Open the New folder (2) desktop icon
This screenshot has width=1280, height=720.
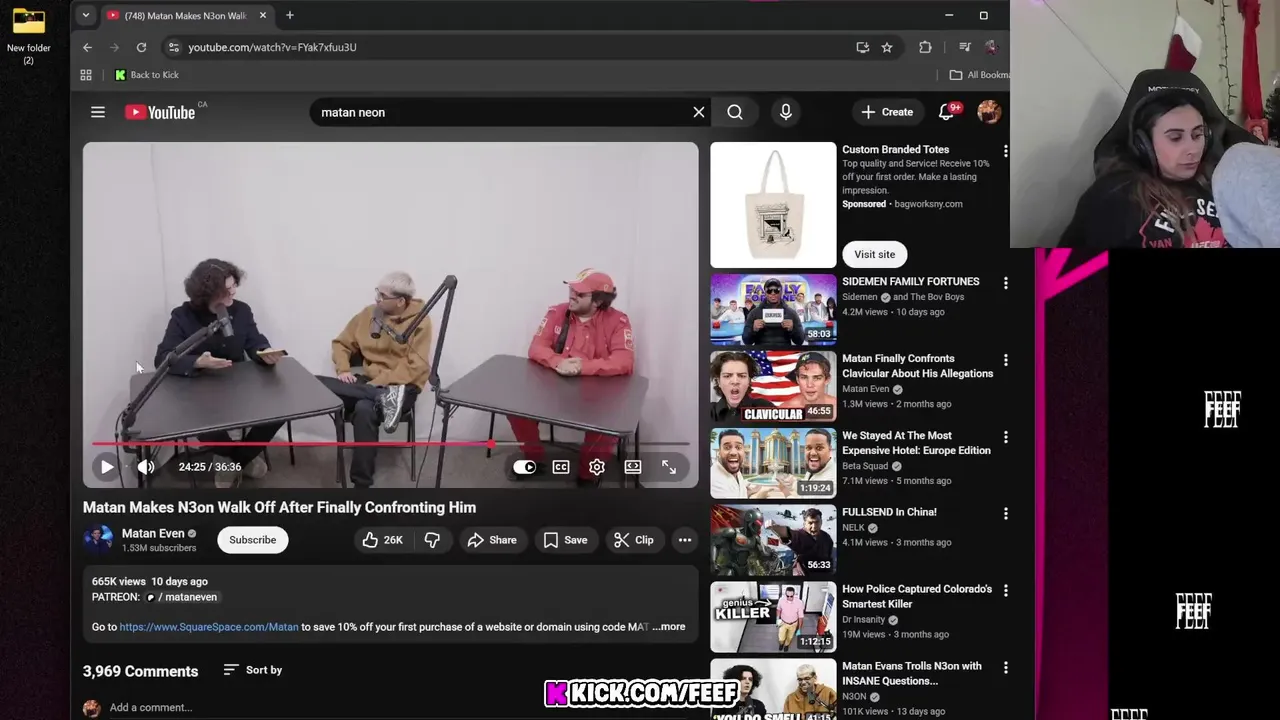(28, 35)
